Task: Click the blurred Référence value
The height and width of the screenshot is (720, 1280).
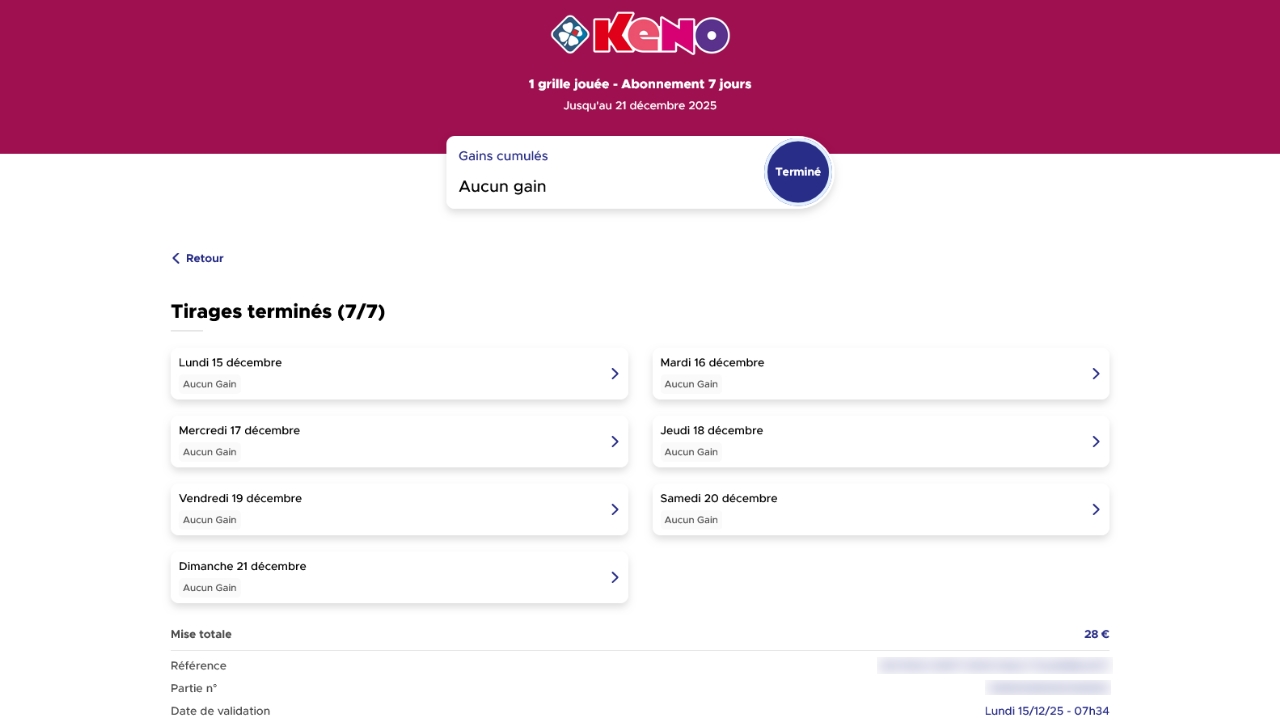Action: (x=994, y=666)
